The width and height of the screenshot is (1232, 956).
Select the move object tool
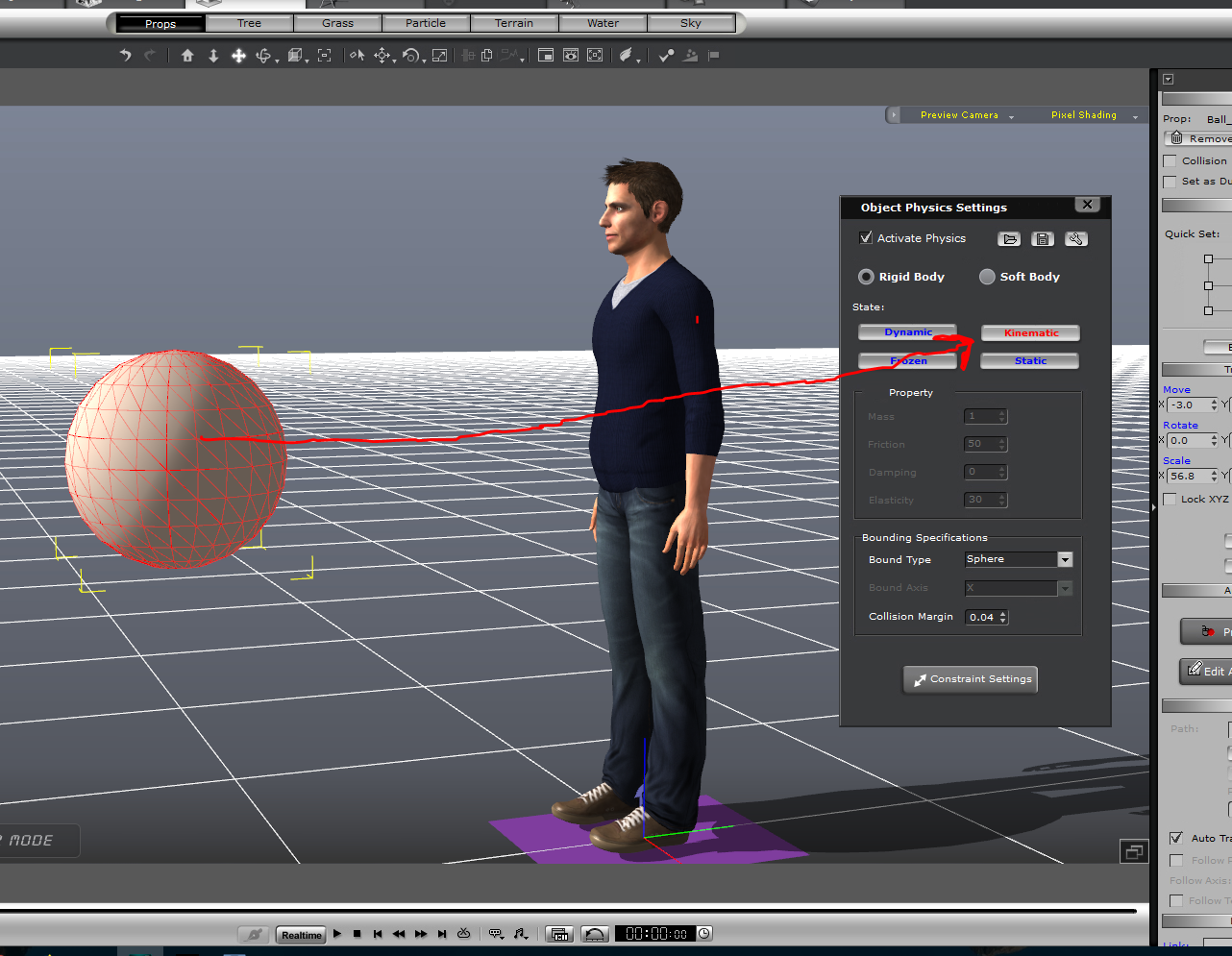tap(382, 56)
